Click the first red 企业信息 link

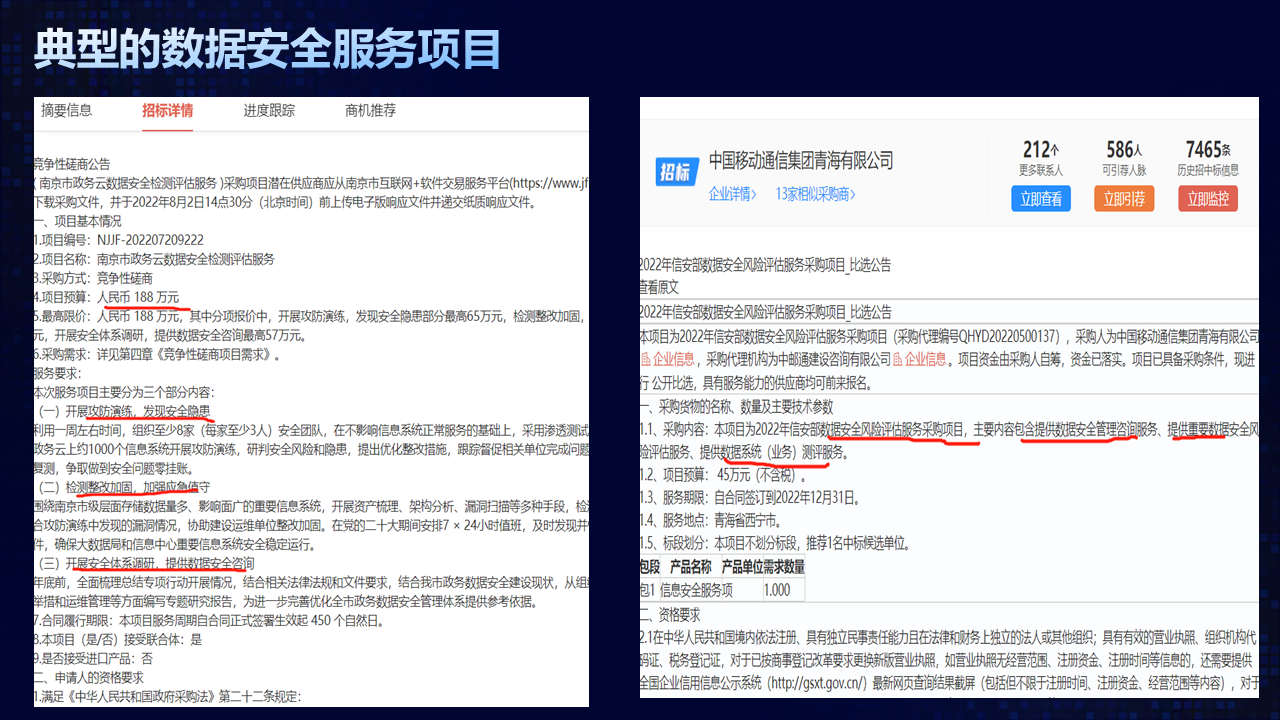coord(666,359)
